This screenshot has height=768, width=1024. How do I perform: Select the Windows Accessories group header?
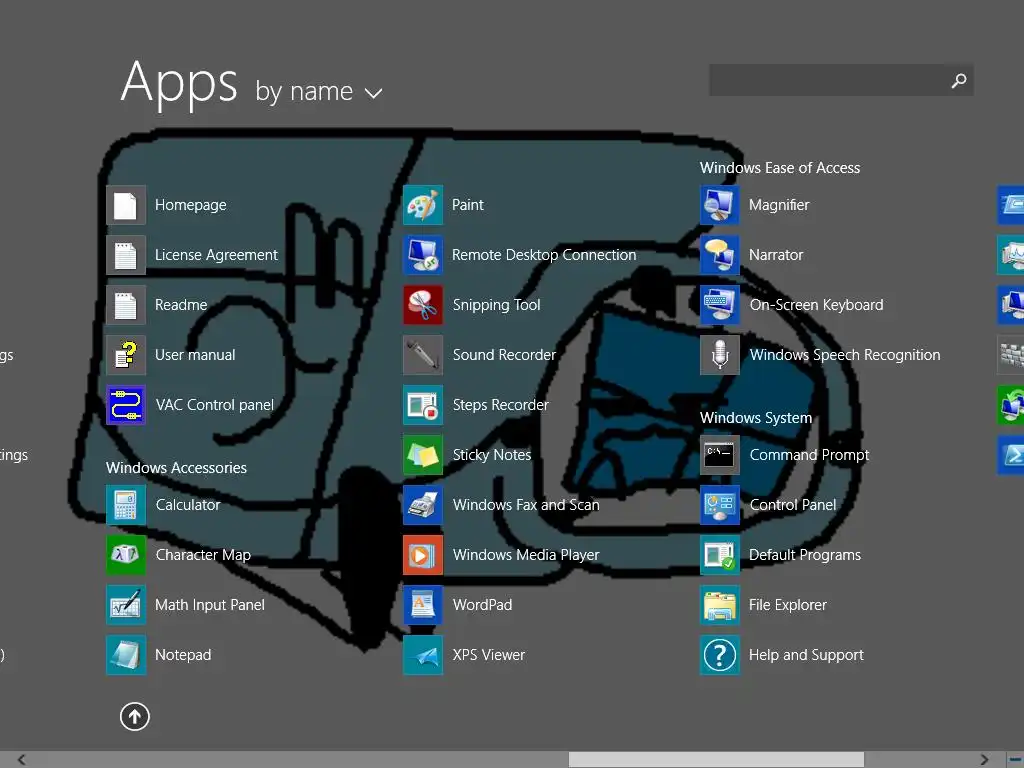176,468
